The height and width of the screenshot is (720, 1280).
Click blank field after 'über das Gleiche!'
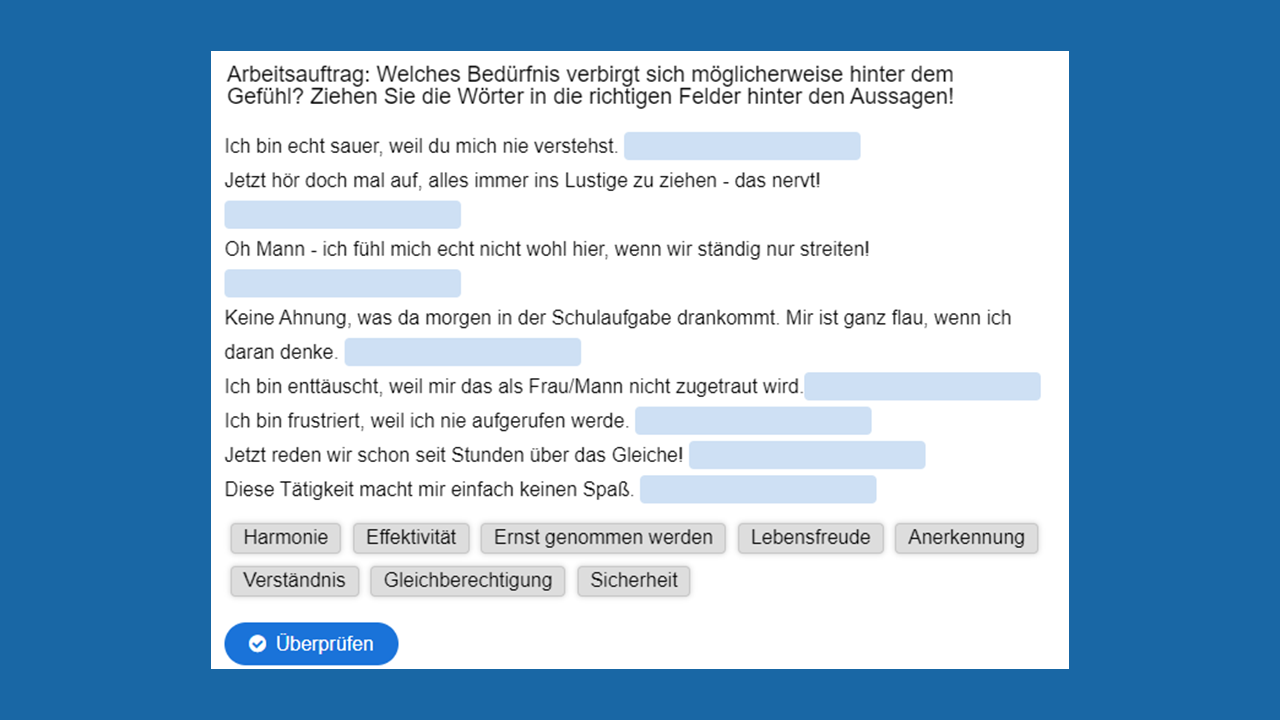click(x=807, y=455)
